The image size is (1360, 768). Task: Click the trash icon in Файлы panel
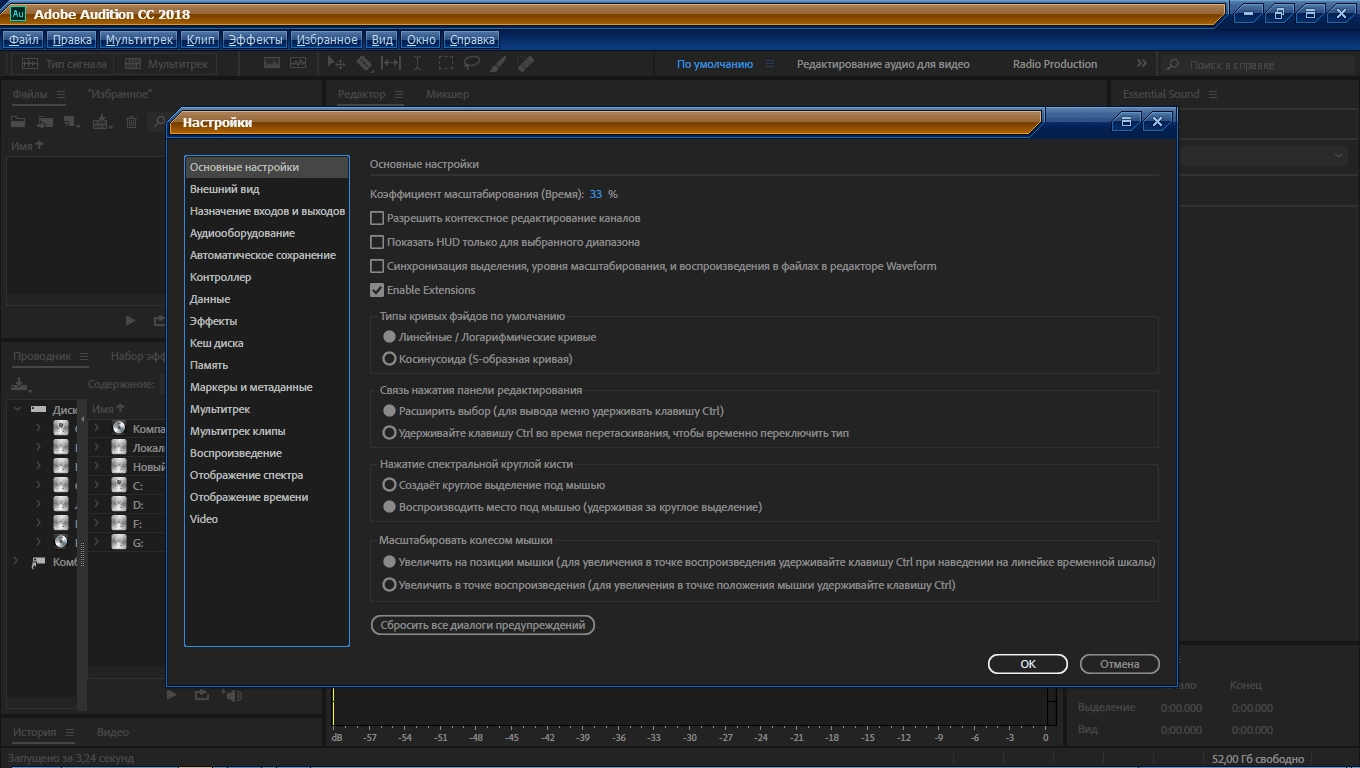[x=131, y=122]
